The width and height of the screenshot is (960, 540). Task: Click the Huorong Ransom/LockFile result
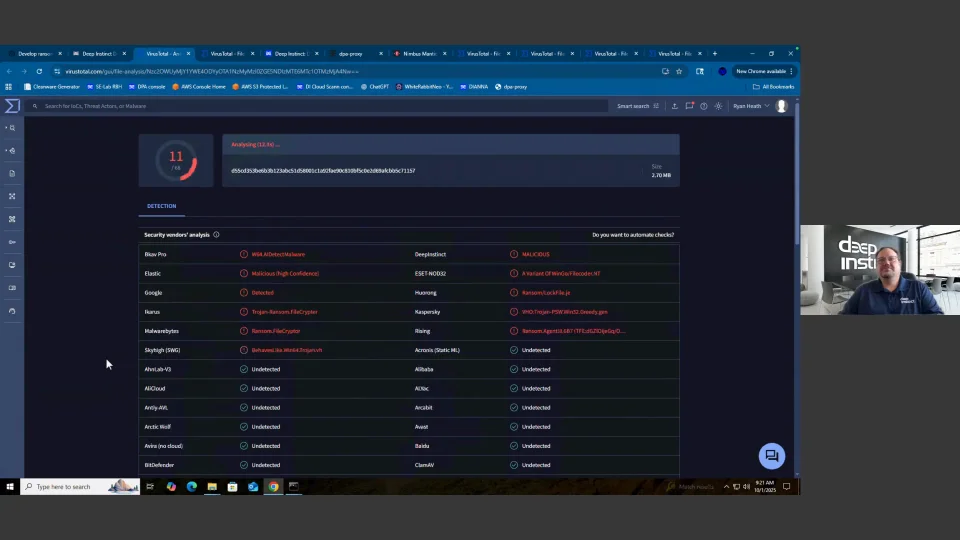pyautogui.click(x=546, y=293)
